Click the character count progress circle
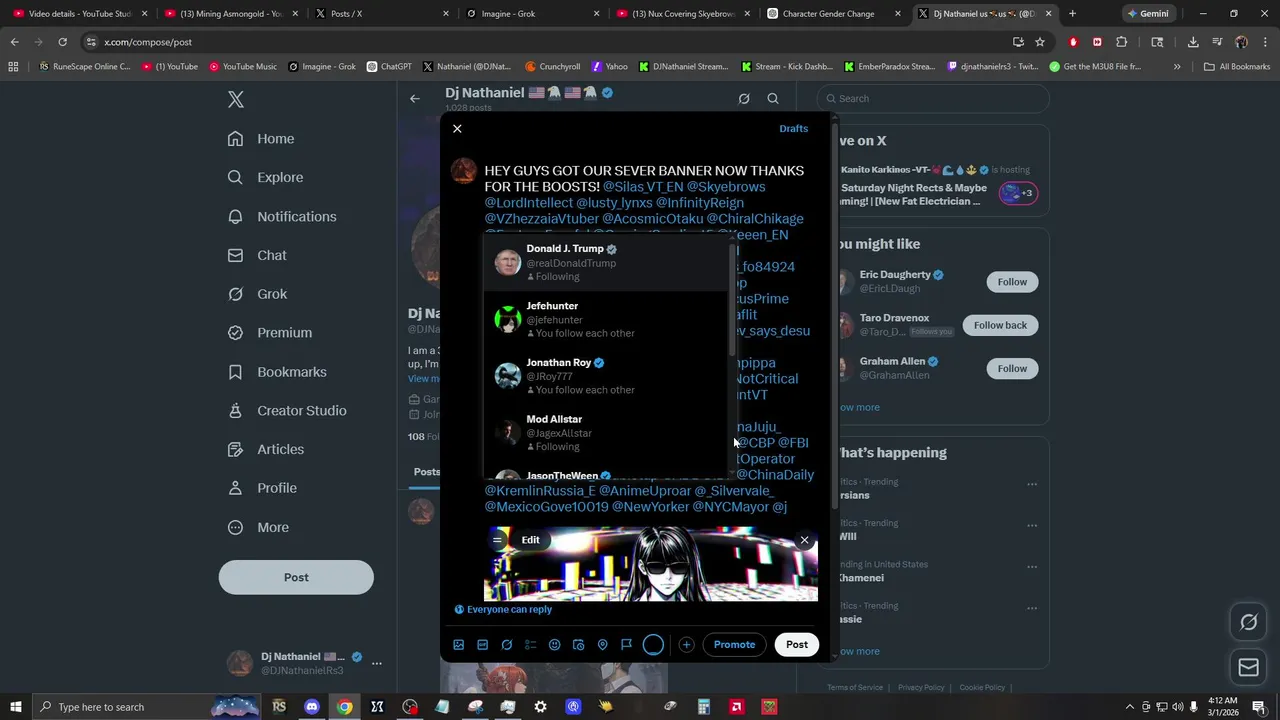1280x720 pixels. point(653,645)
